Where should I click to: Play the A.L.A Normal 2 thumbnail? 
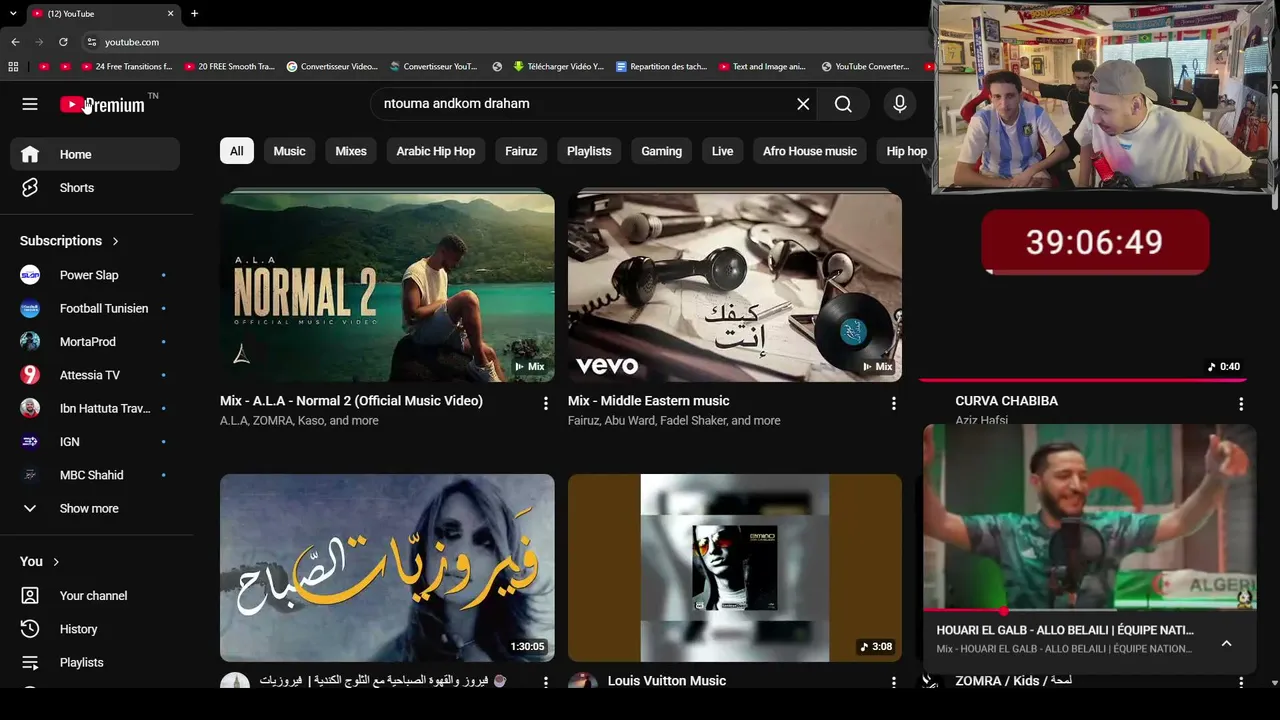(387, 288)
